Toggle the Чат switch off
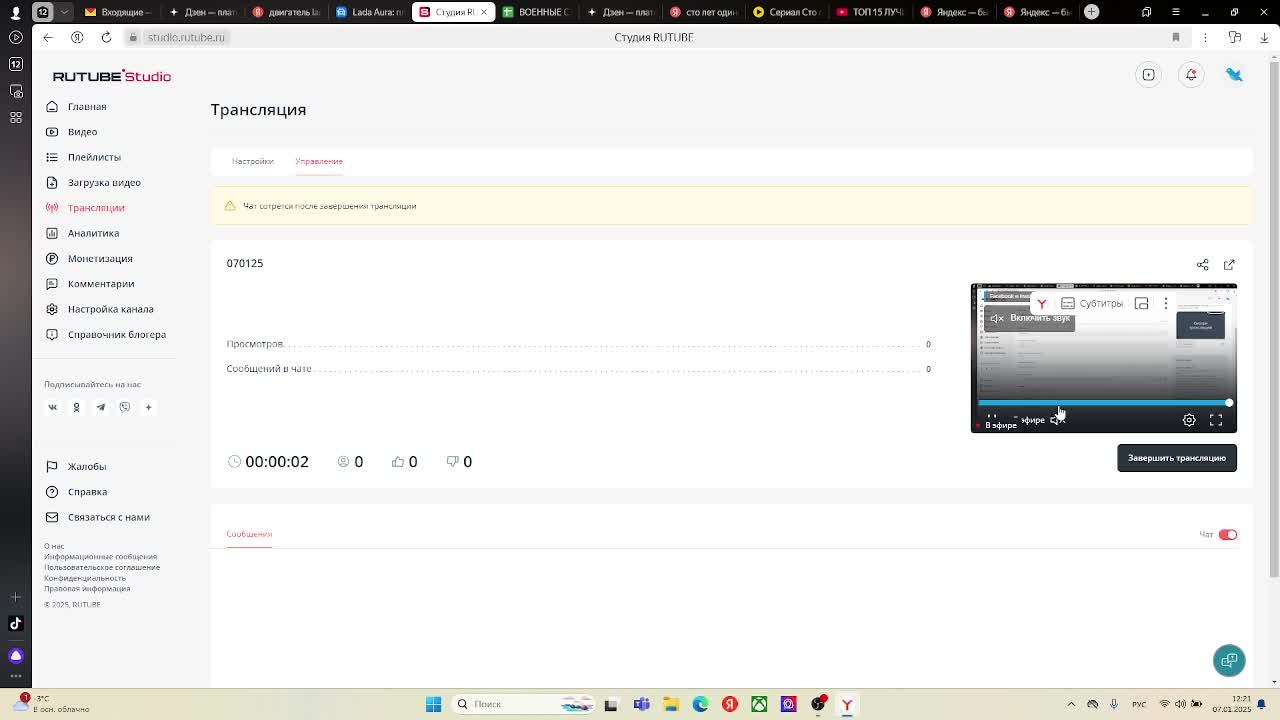The image size is (1280, 720). tap(1228, 535)
